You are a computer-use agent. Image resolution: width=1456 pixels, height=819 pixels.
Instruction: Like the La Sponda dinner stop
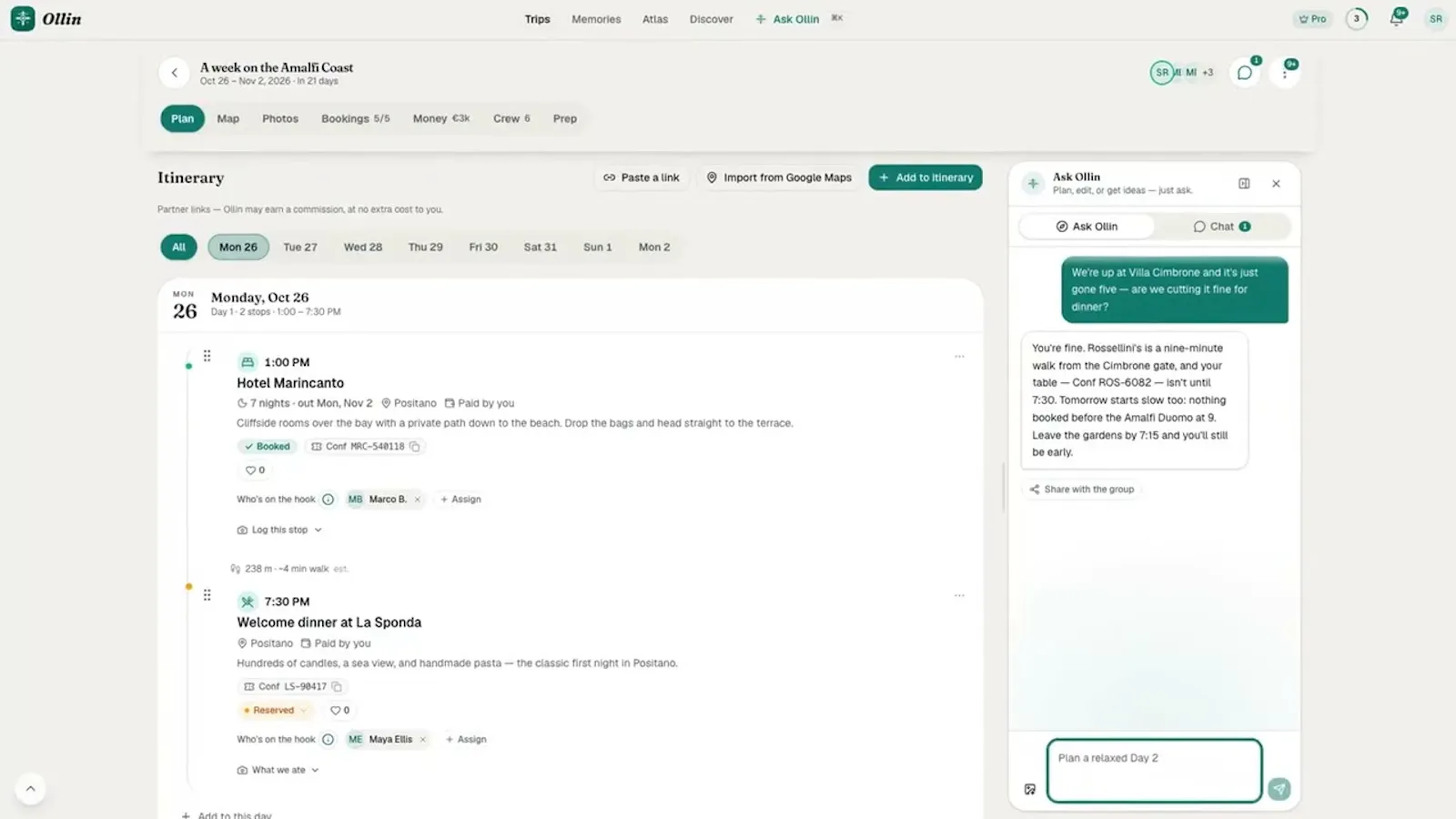[x=339, y=711]
